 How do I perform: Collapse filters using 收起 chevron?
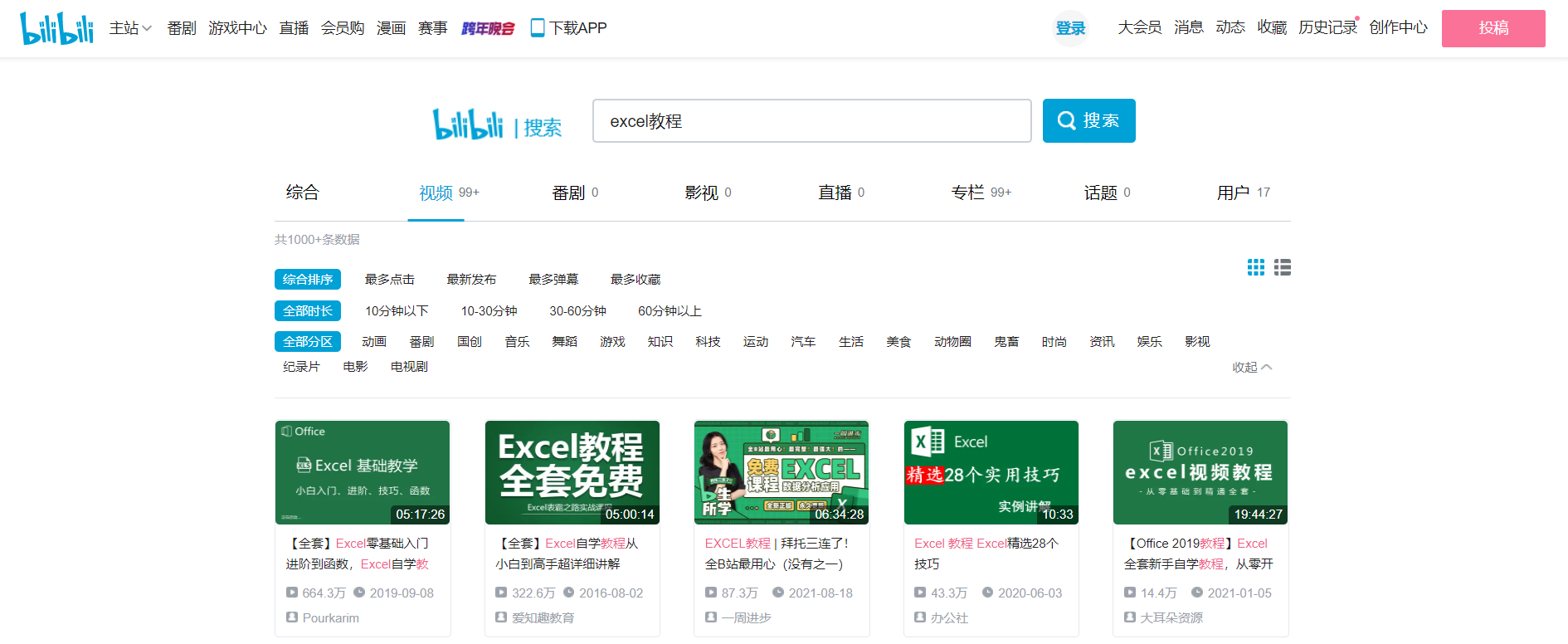tap(1252, 368)
